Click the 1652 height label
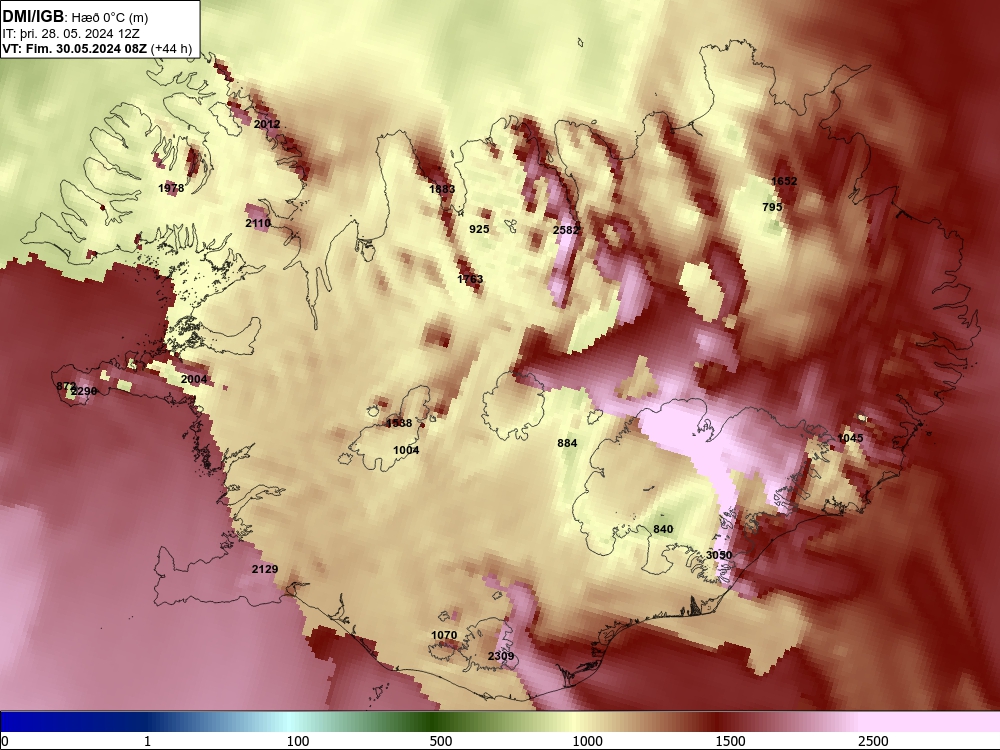The width and height of the screenshot is (1000, 750). 784,181
